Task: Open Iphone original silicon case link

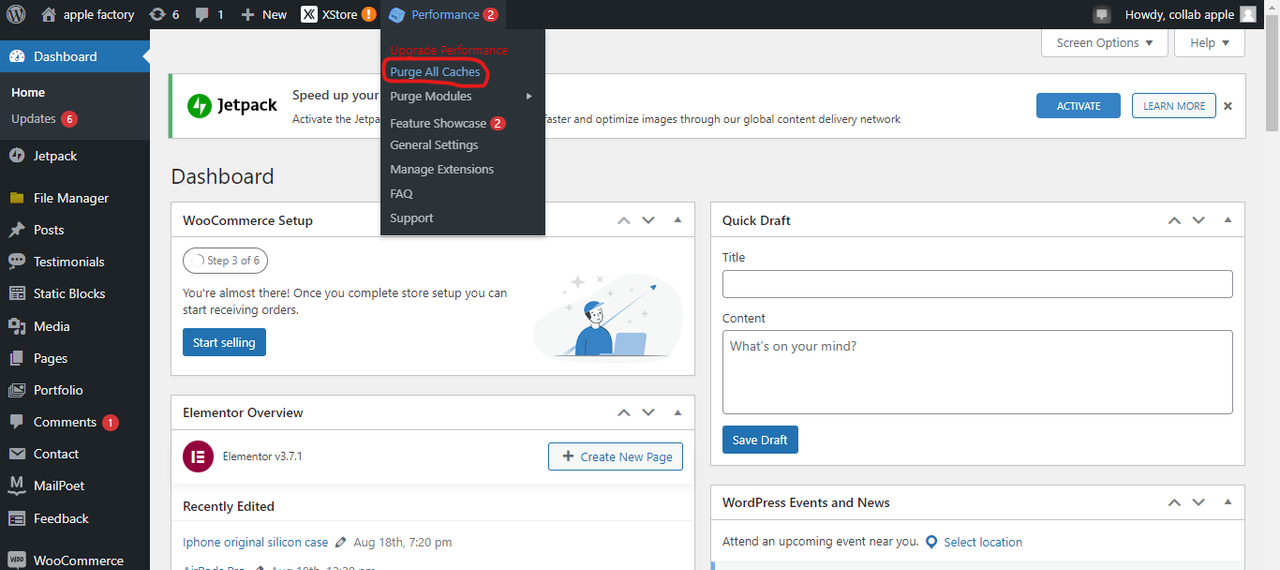Action: pyautogui.click(x=255, y=542)
